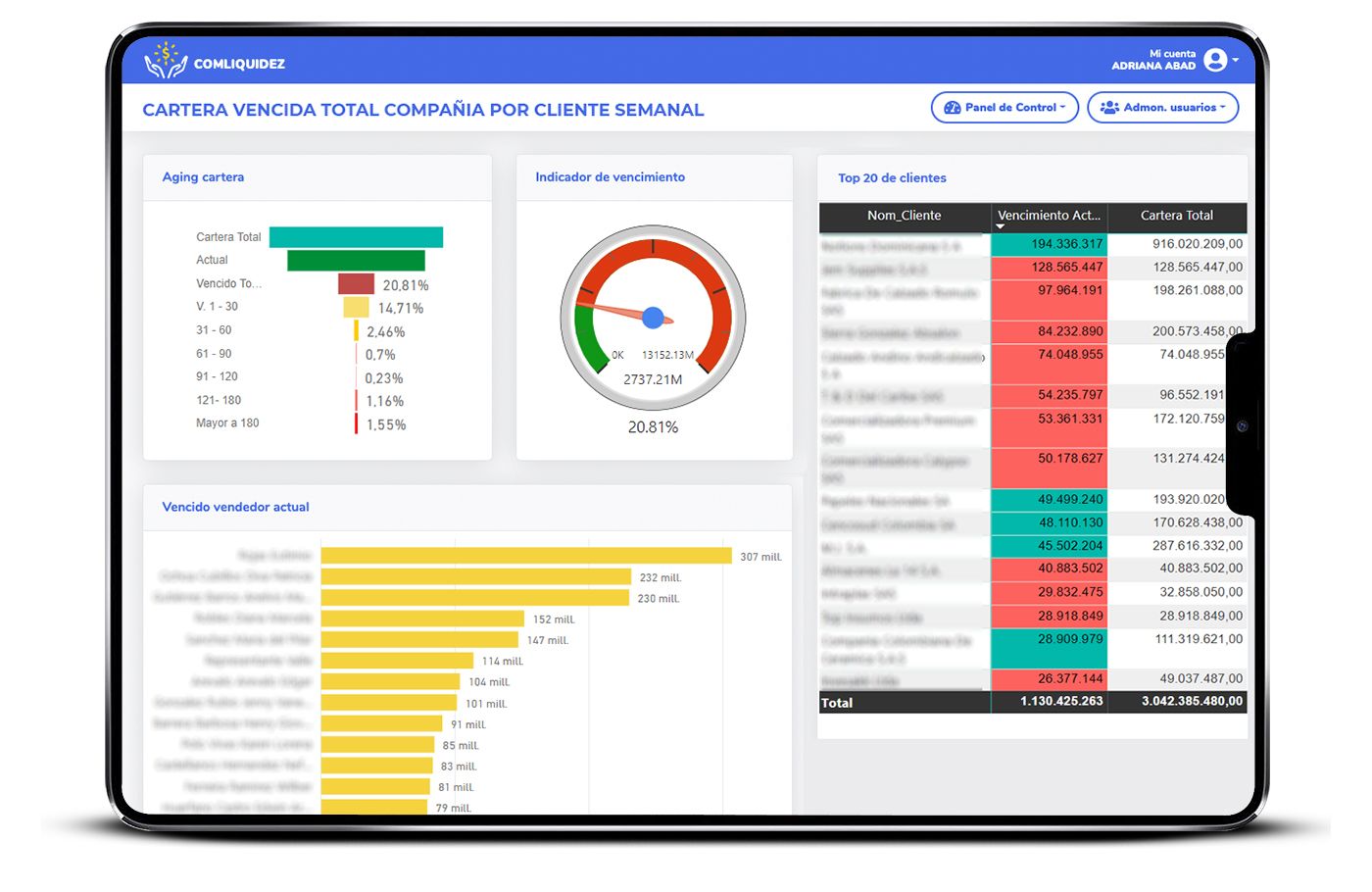Select the 104 mill. vendor bar
1372x892 pixels.
tap(390, 681)
